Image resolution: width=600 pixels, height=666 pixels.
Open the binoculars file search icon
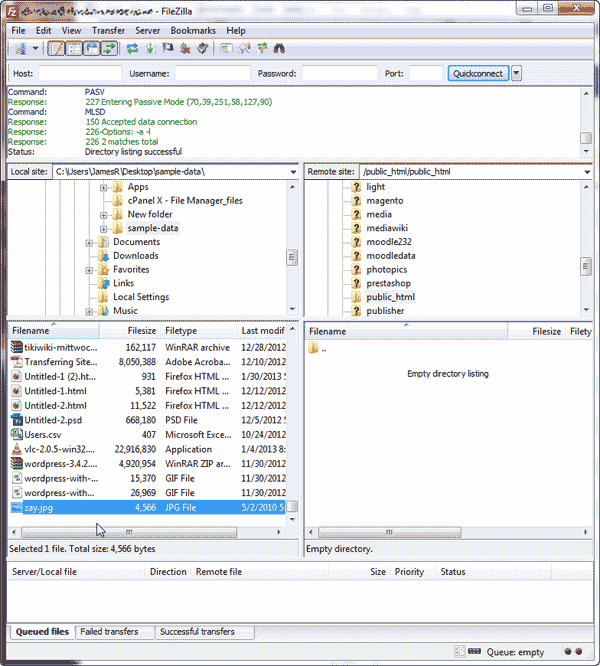[280, 48]
